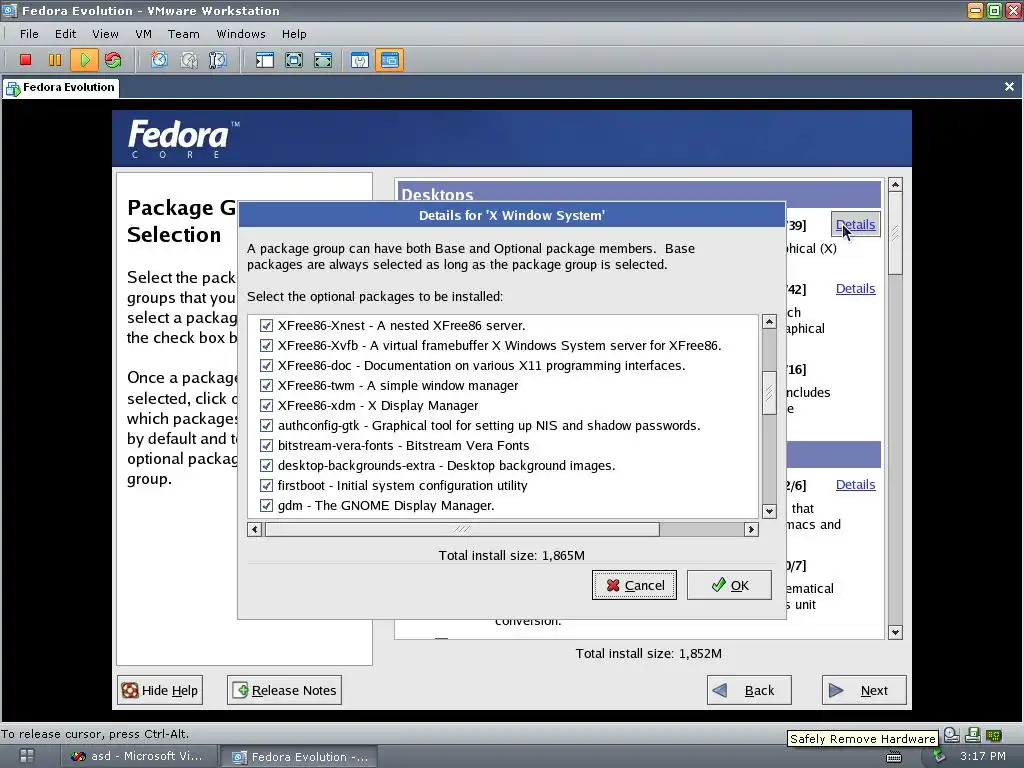
Task: Click the highlighted console view toolbar icon
Action: click(389, 60)
